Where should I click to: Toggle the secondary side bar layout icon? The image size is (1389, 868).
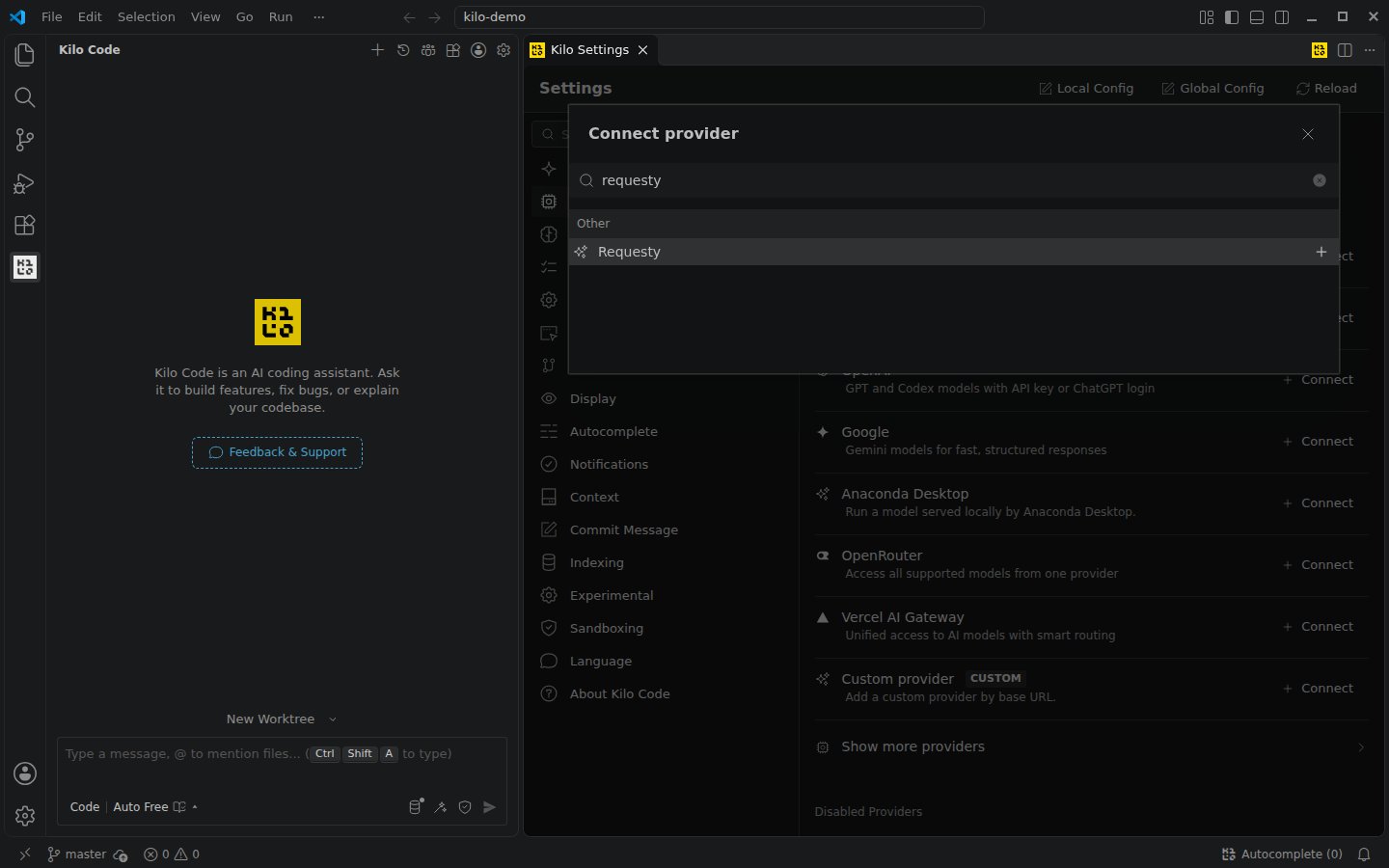pyautogui.click(x=1282, y=17)
